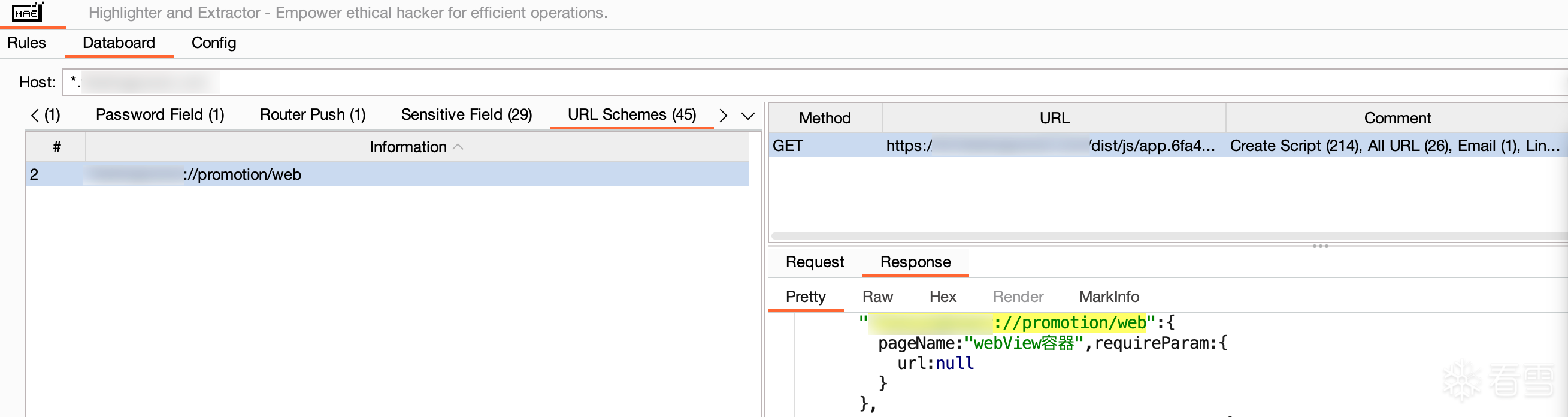Select the Router Push (1) tab
The height and width of the screenshot is (417, 1568).
pyautogui.click(x=312, y=114)
